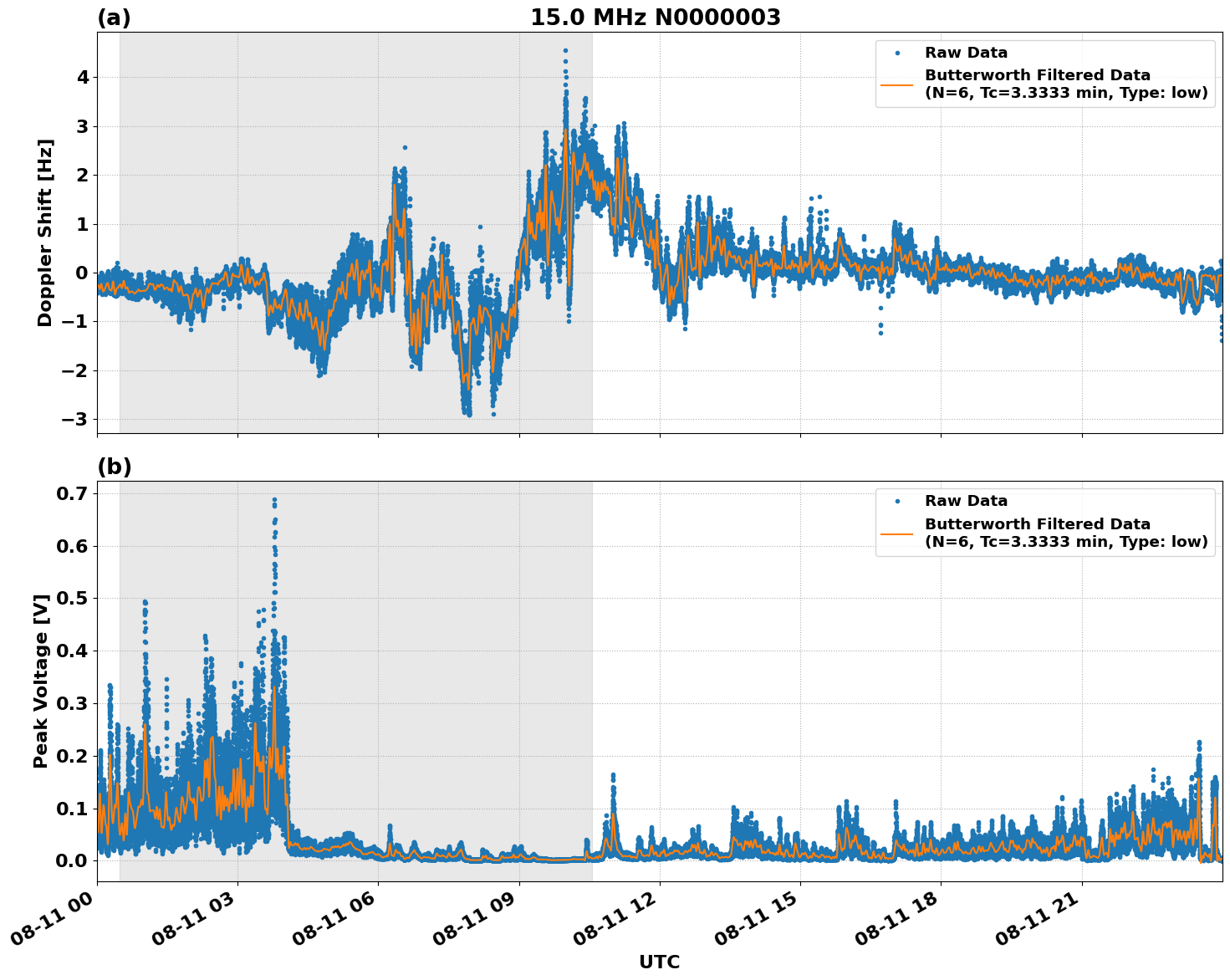Click the title 15.0 MHz N0000003
Image resolution: width=1230 pixels, height=980 pixels.
(657, 15)
